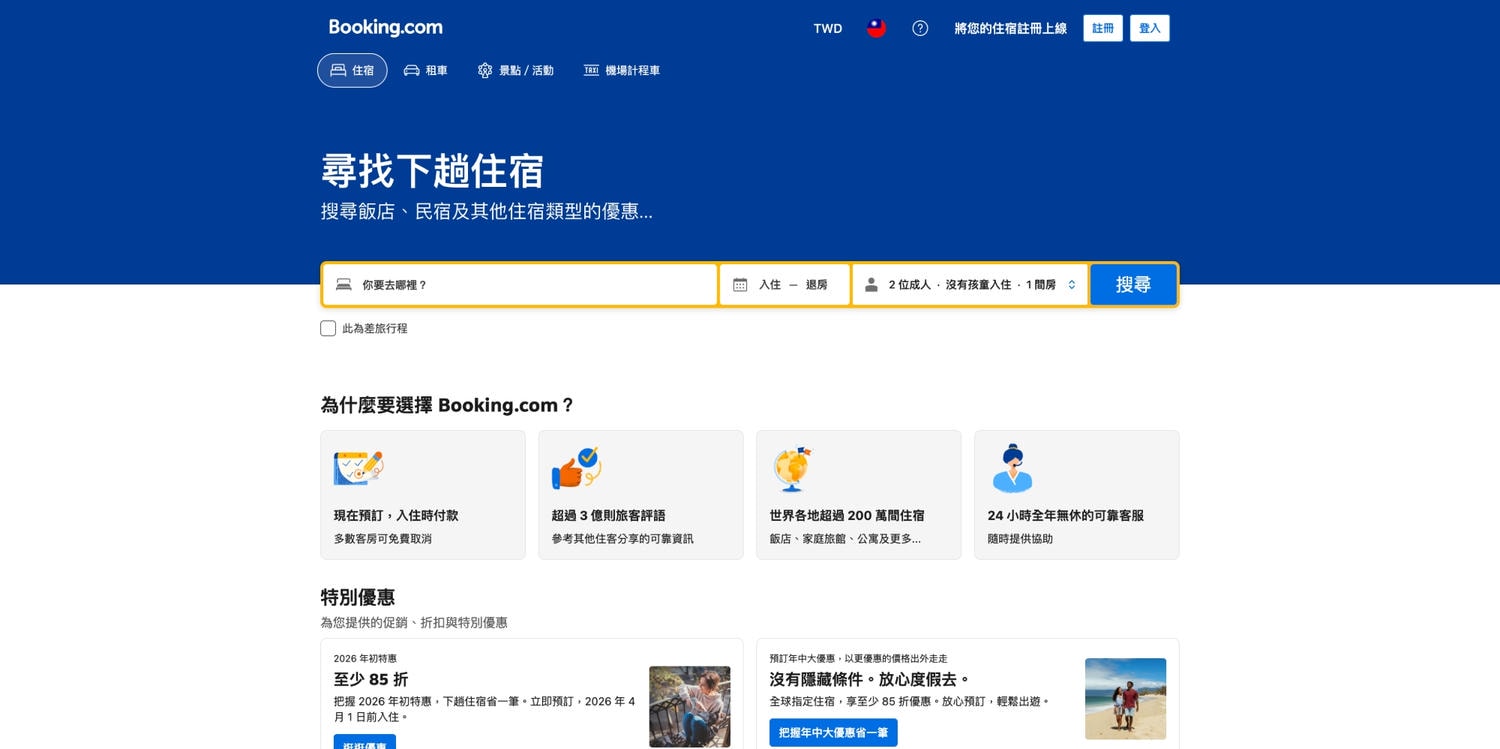Open the 2 位成人 guests and rooms selector

click(970, 285)
